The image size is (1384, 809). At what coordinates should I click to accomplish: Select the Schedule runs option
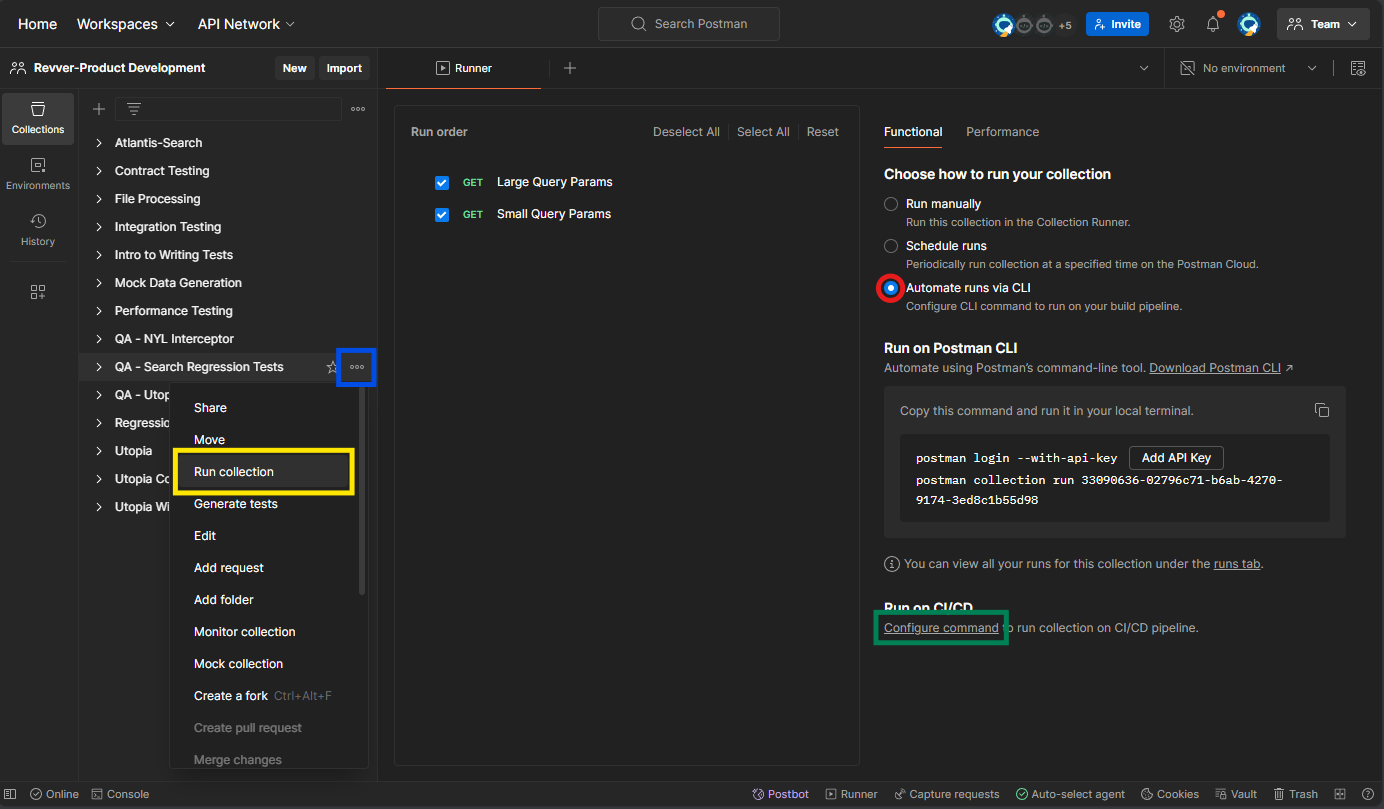(891, 246)
